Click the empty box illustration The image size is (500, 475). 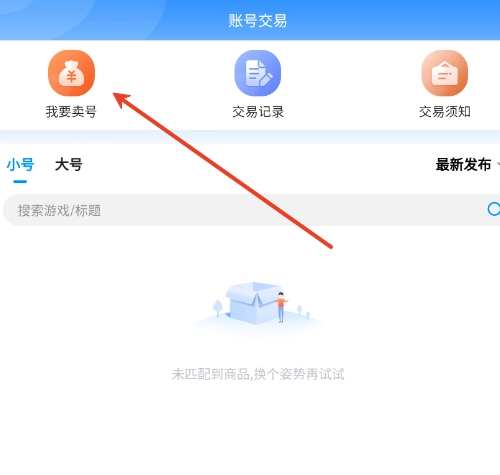253,303
